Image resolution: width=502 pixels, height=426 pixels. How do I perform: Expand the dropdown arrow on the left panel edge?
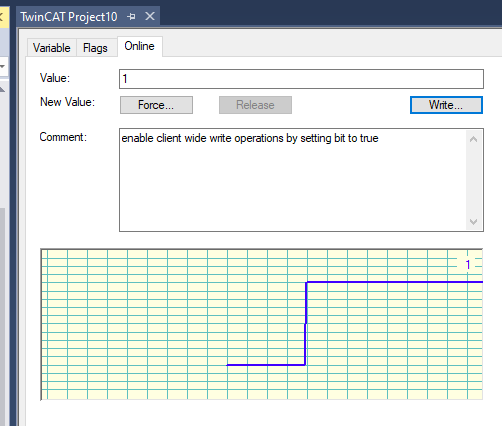2,66
